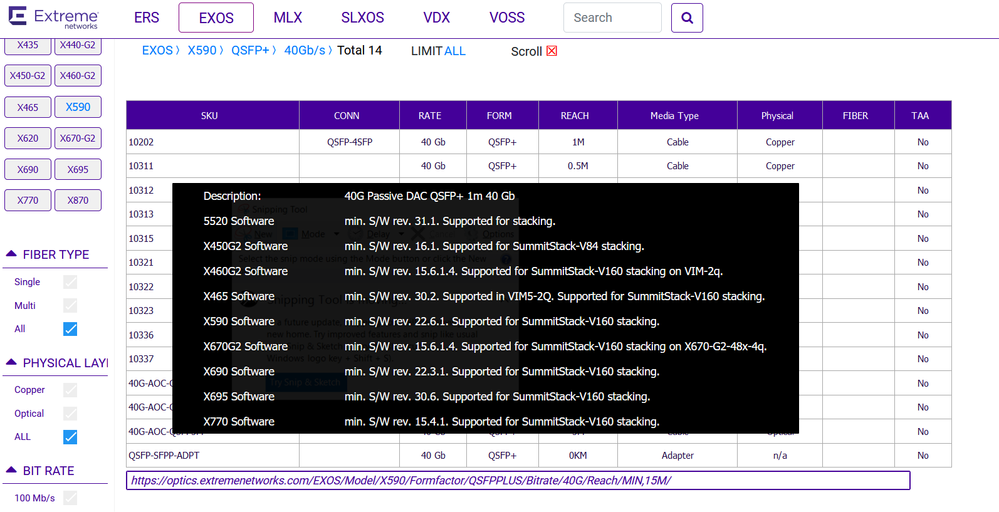The height and width of the screenshot is (512, 999).
Task: Toggle the fiber type All checkbox
Action: click(x=70, y=329)
